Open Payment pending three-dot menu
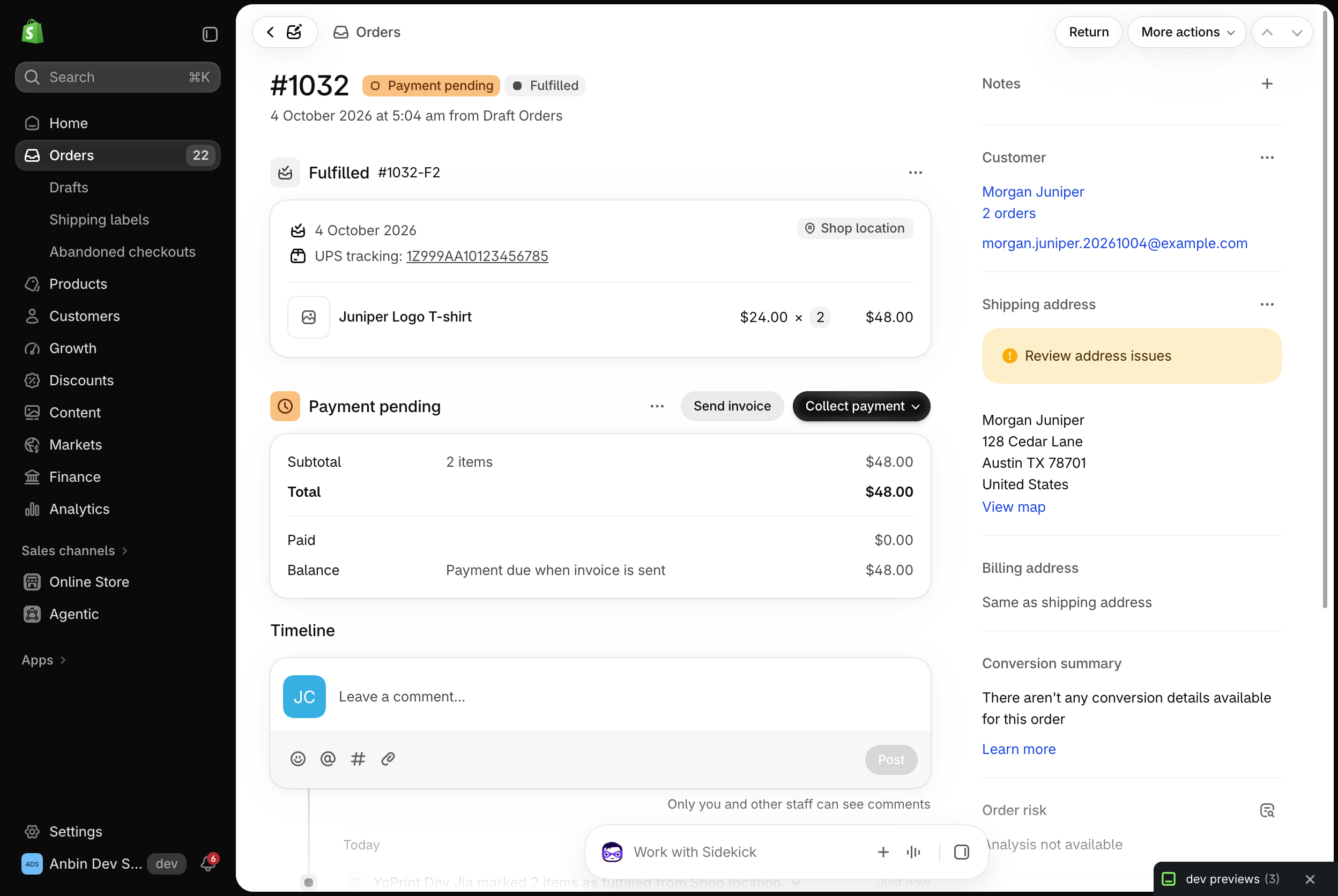 click(657, 406)
